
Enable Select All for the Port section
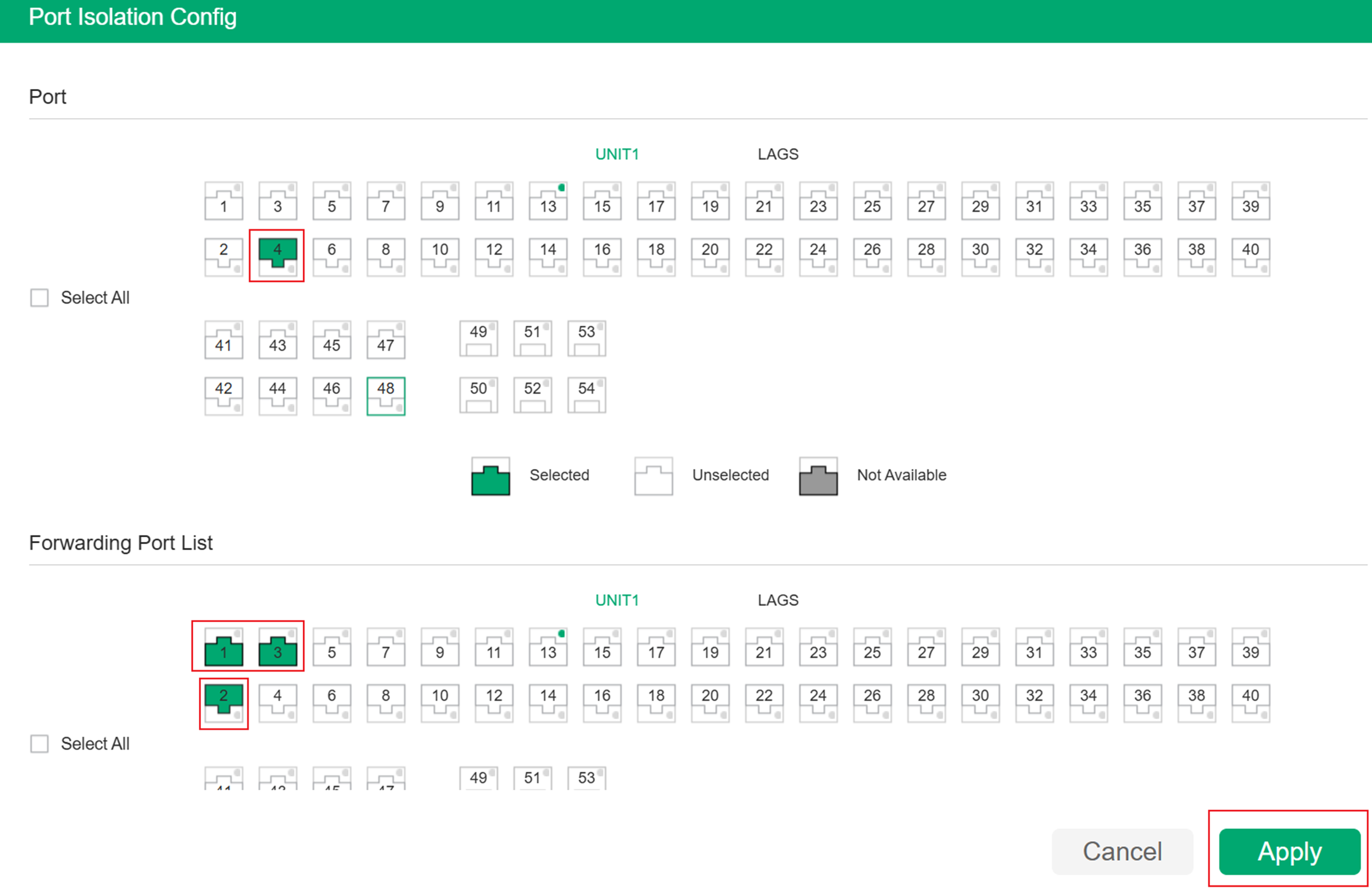[38, 298]
